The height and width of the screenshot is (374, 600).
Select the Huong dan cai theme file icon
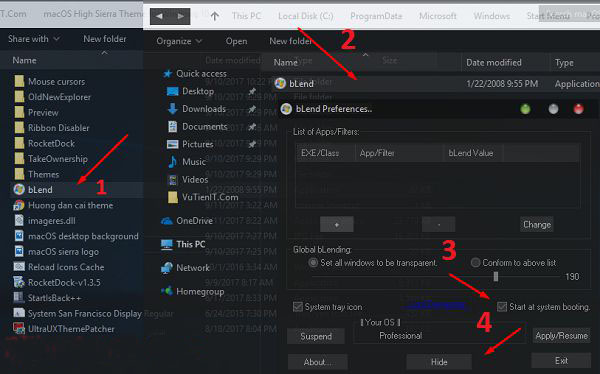pos(19,205)
